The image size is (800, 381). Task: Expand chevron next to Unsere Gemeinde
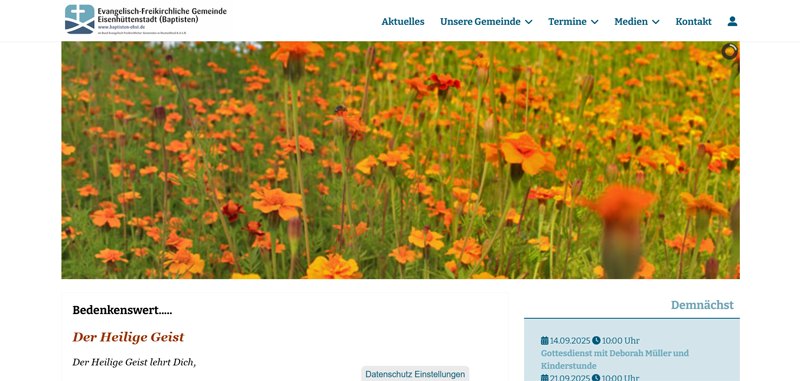pos(529,22)
